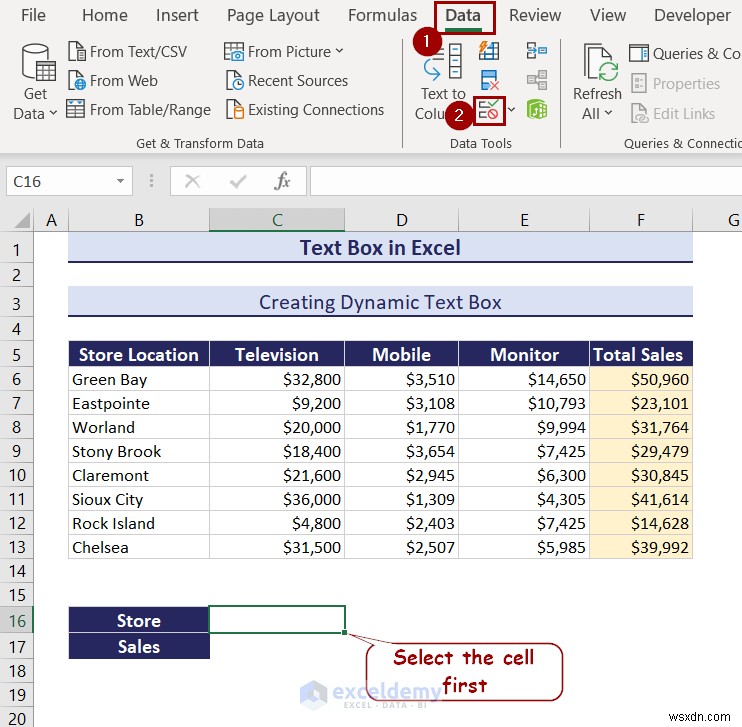Open the File tab
Screen dimensions: 742x727
tap(33, 15)
